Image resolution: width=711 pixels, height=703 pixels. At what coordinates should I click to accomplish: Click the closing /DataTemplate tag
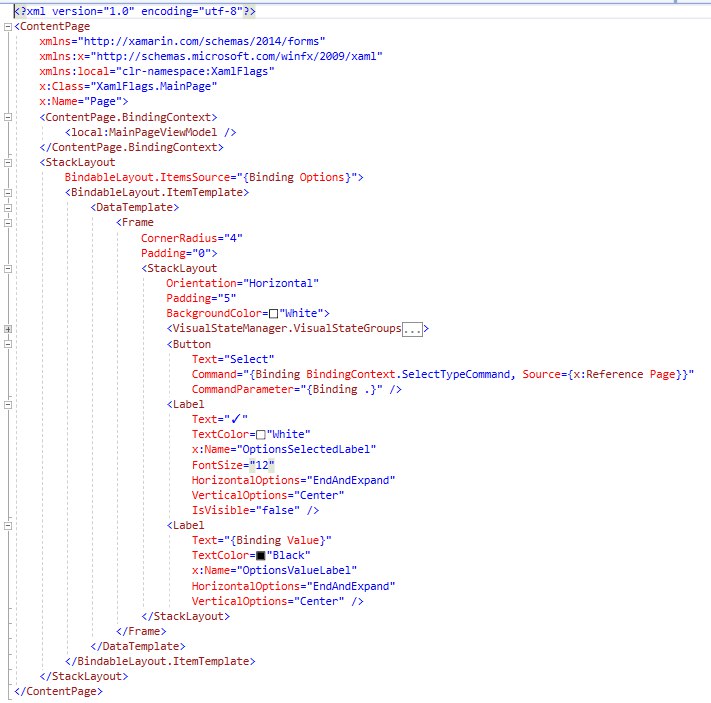[138, 646]
